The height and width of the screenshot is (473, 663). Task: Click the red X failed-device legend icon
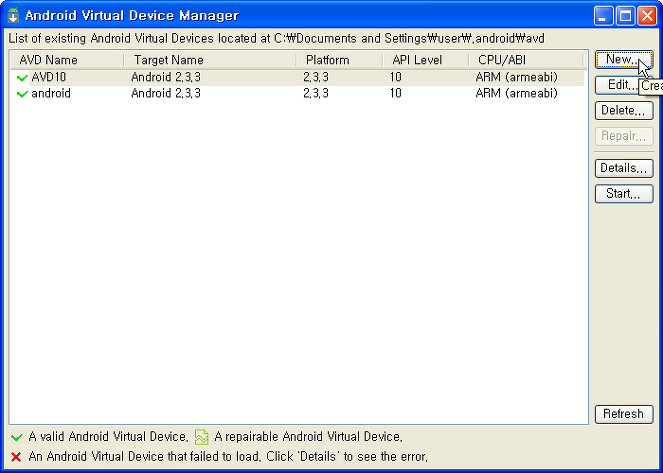[x=16, y=457]
